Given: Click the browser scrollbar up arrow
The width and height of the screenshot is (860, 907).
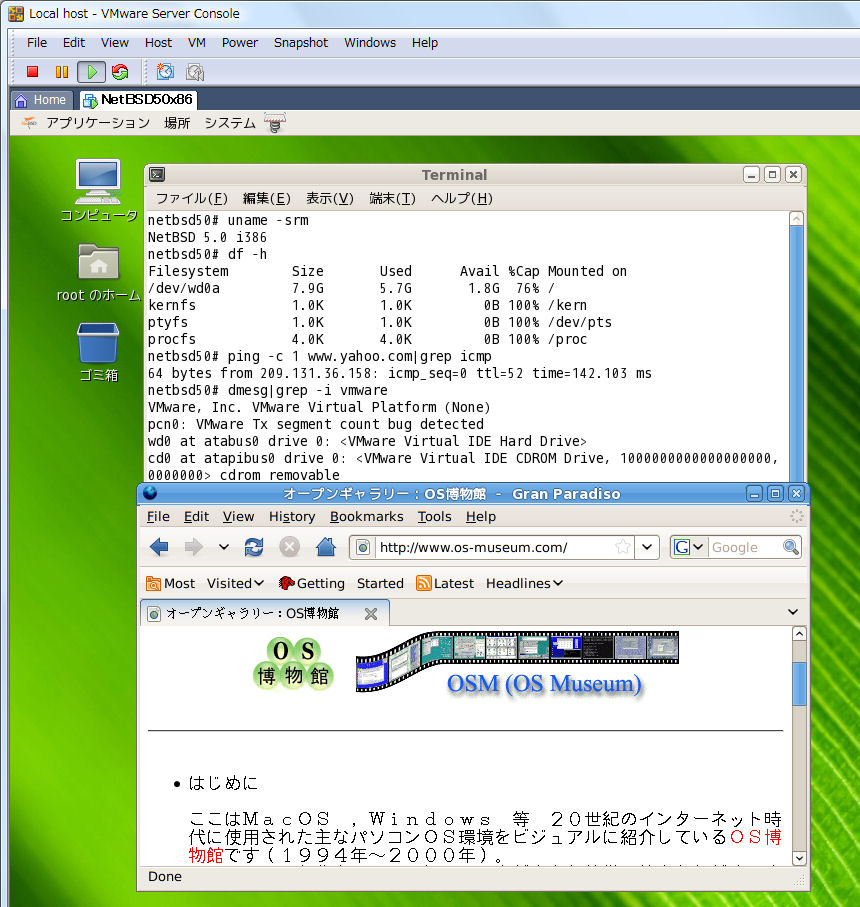Looking at the screenshot, I should click(799, 633).
